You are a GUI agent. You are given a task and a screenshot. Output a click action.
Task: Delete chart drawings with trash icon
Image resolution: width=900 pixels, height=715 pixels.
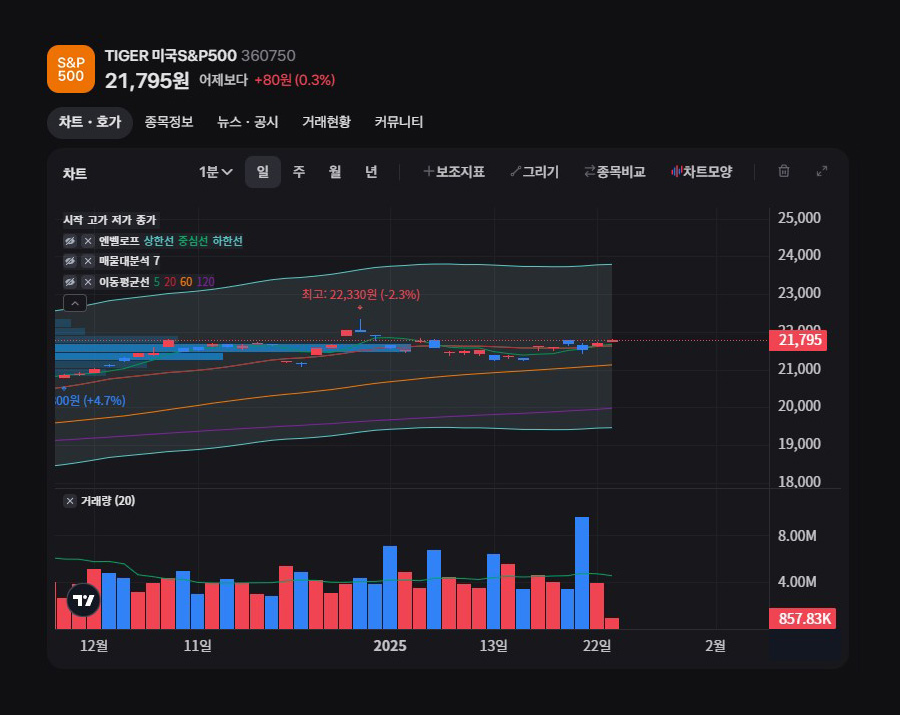coord(783,171)
